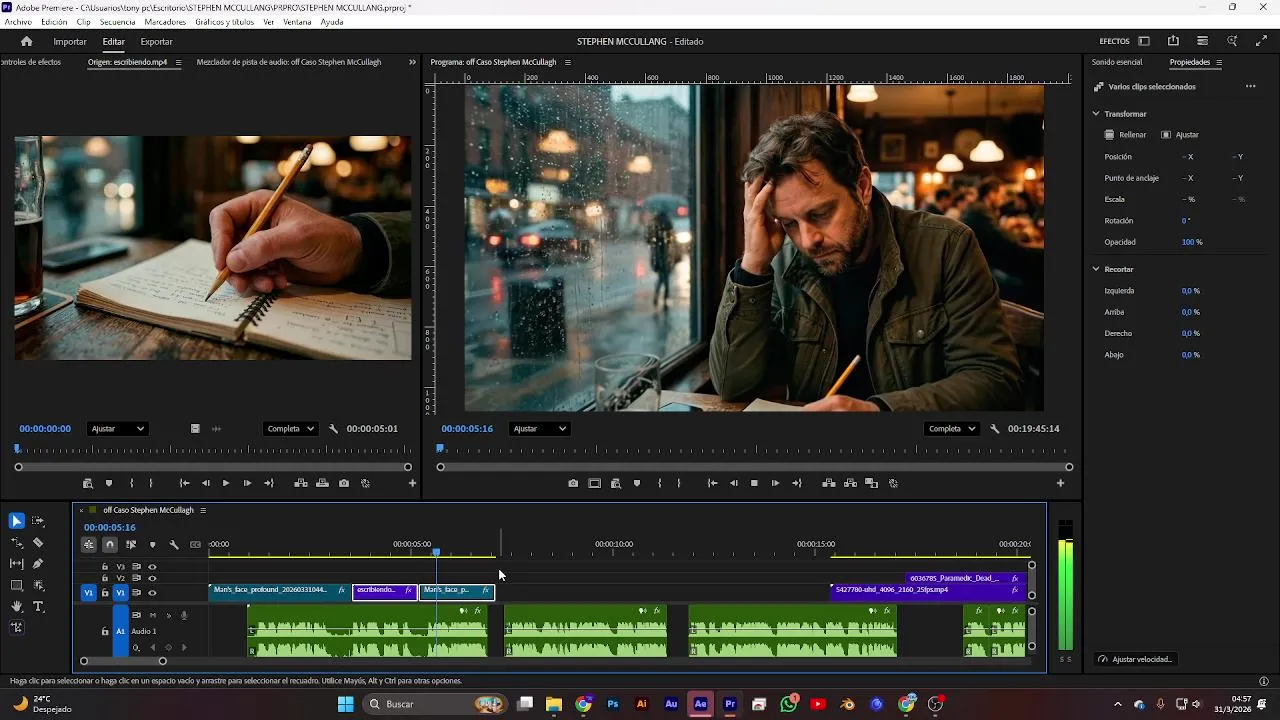The width and height of the screenshot is (1280, 720).
Task: Switch to the Sonido esencial tab
Action: (x=1116, y=62)
